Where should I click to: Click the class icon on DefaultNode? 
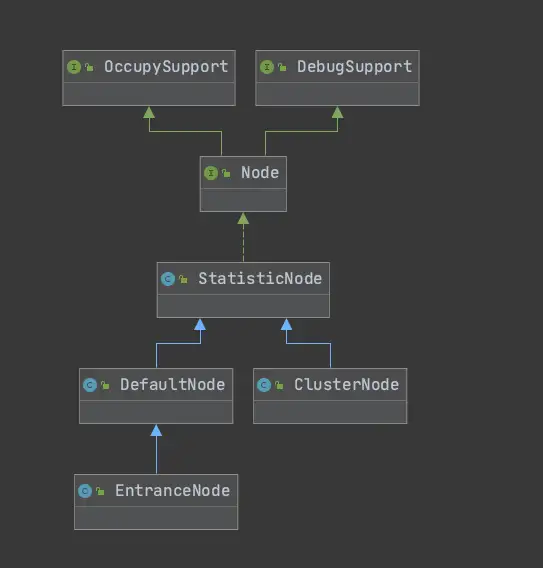pyautogui.click(x=90, y=385)
